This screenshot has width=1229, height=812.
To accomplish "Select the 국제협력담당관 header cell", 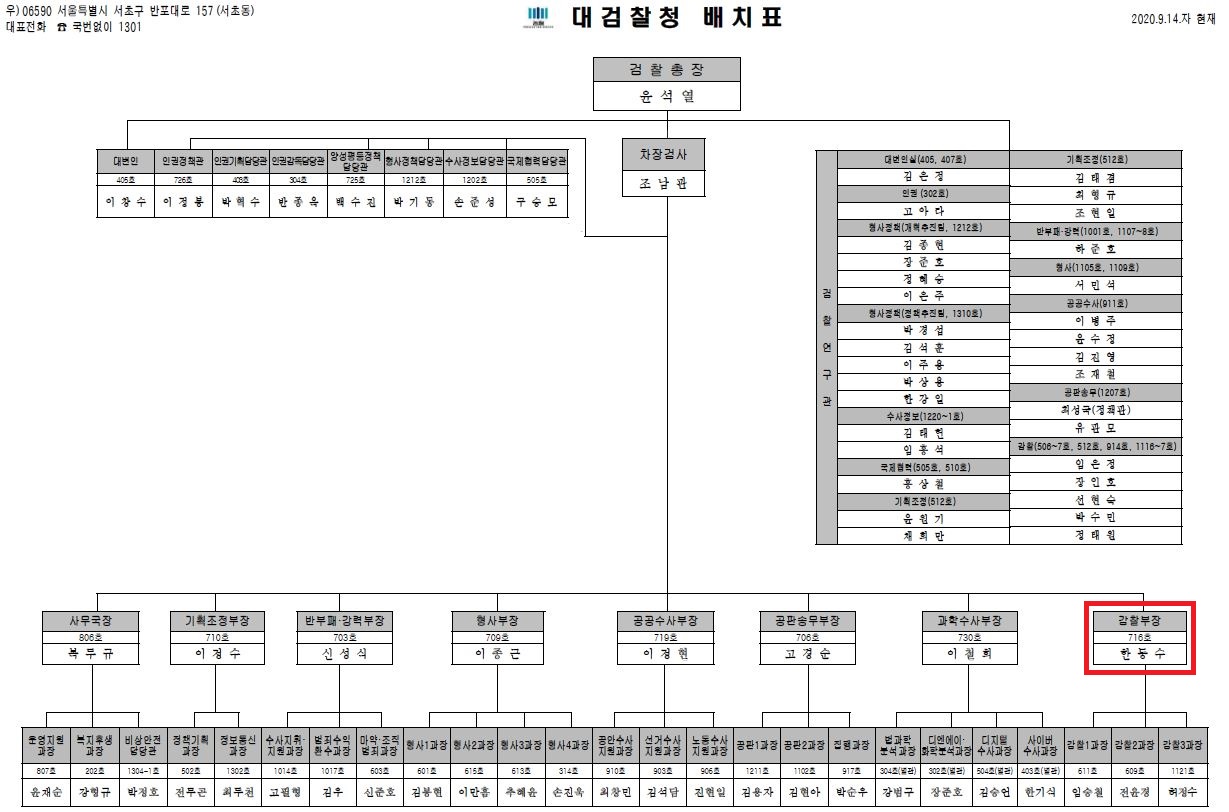I will [x=537, y=160].
